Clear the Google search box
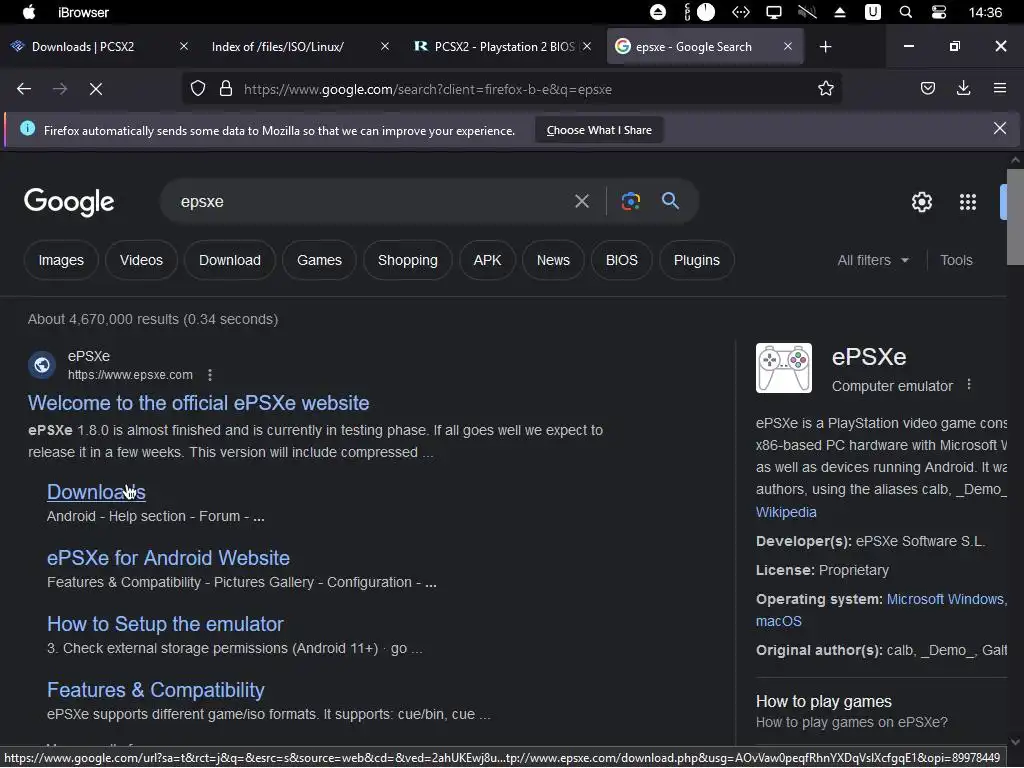1024x768 pixels. [x=582, y=201]
